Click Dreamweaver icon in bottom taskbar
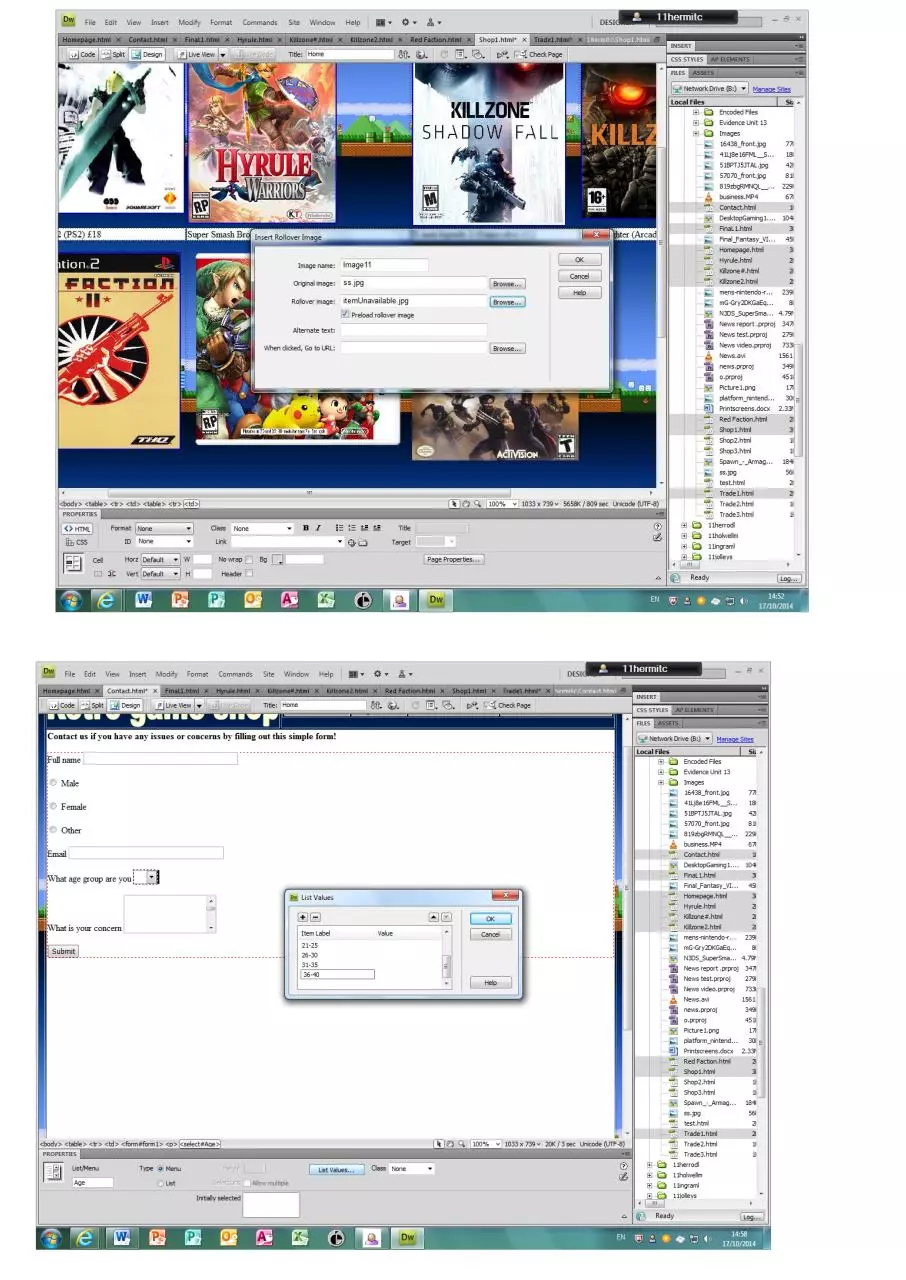The image size is (906, 1280). coord(407,1238)
